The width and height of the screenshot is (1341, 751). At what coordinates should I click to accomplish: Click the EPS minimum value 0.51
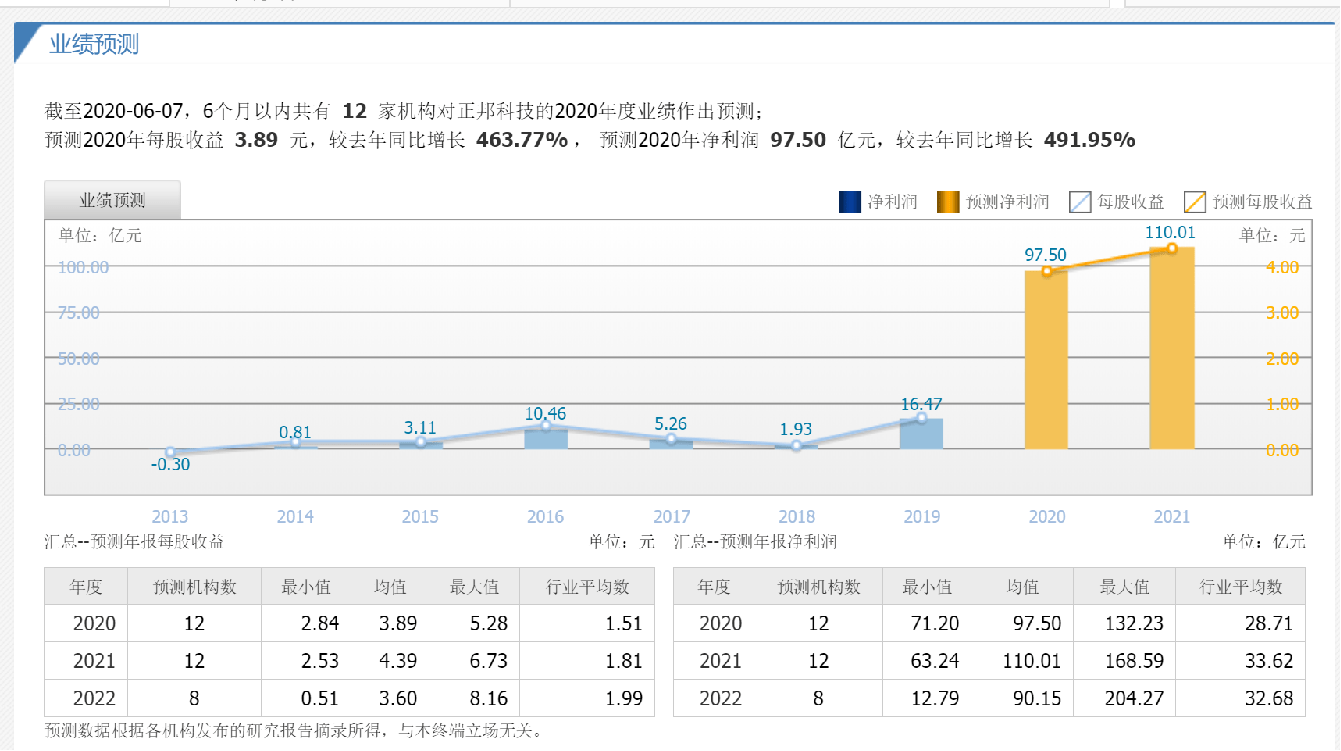(319, 698)
